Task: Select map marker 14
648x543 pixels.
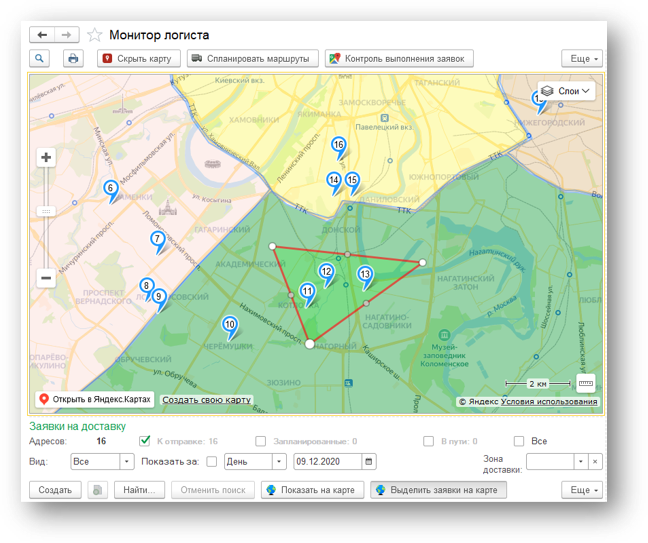Action: click(334, 180)
